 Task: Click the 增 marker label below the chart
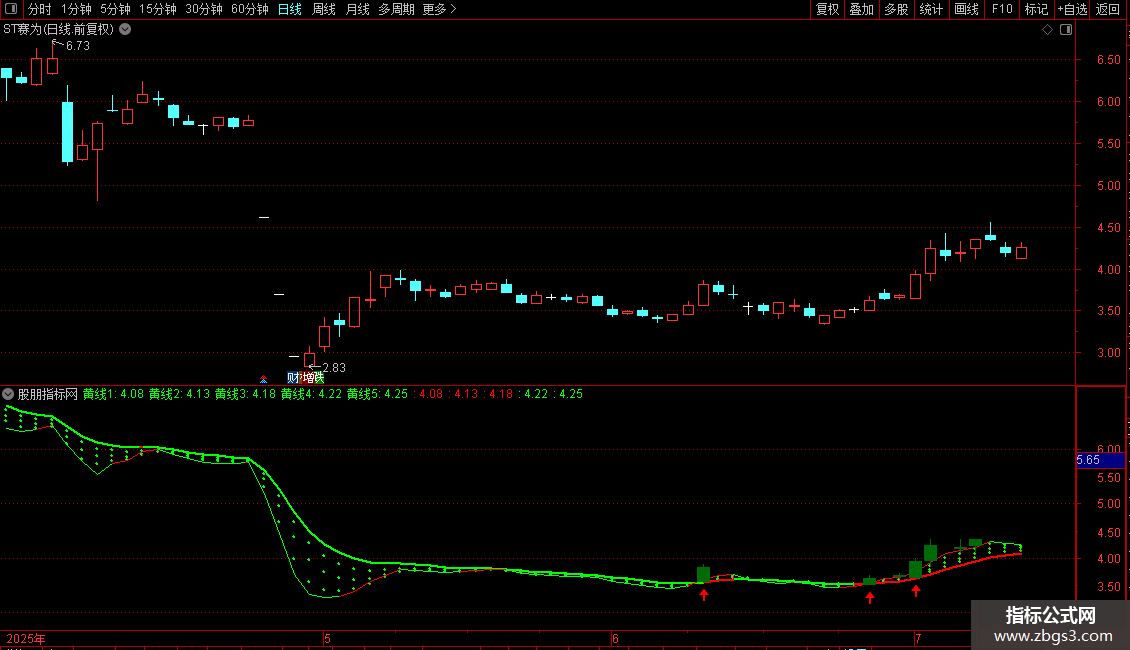(x=308, y=378)
